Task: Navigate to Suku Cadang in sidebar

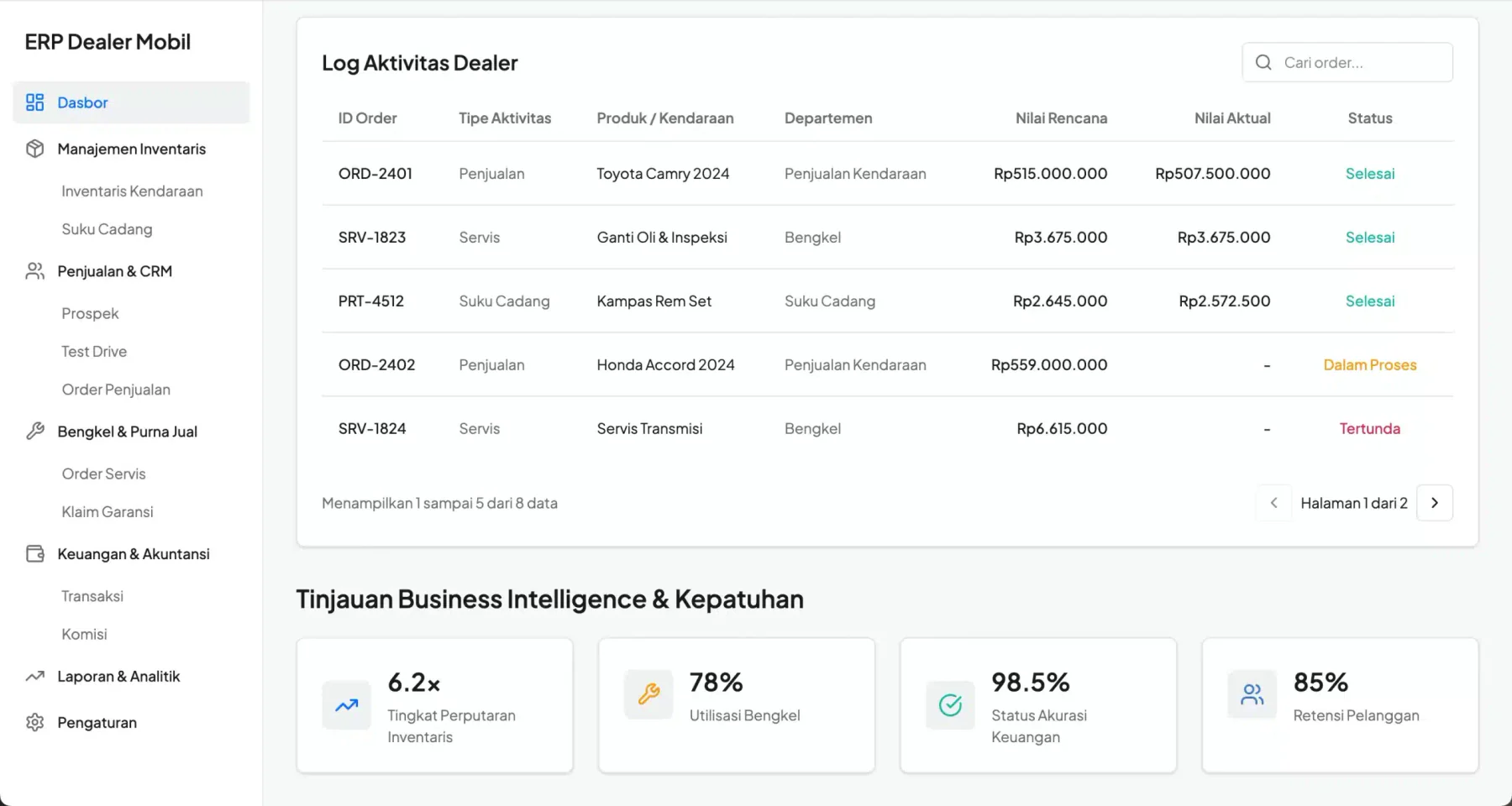Action: pos(107,229)
